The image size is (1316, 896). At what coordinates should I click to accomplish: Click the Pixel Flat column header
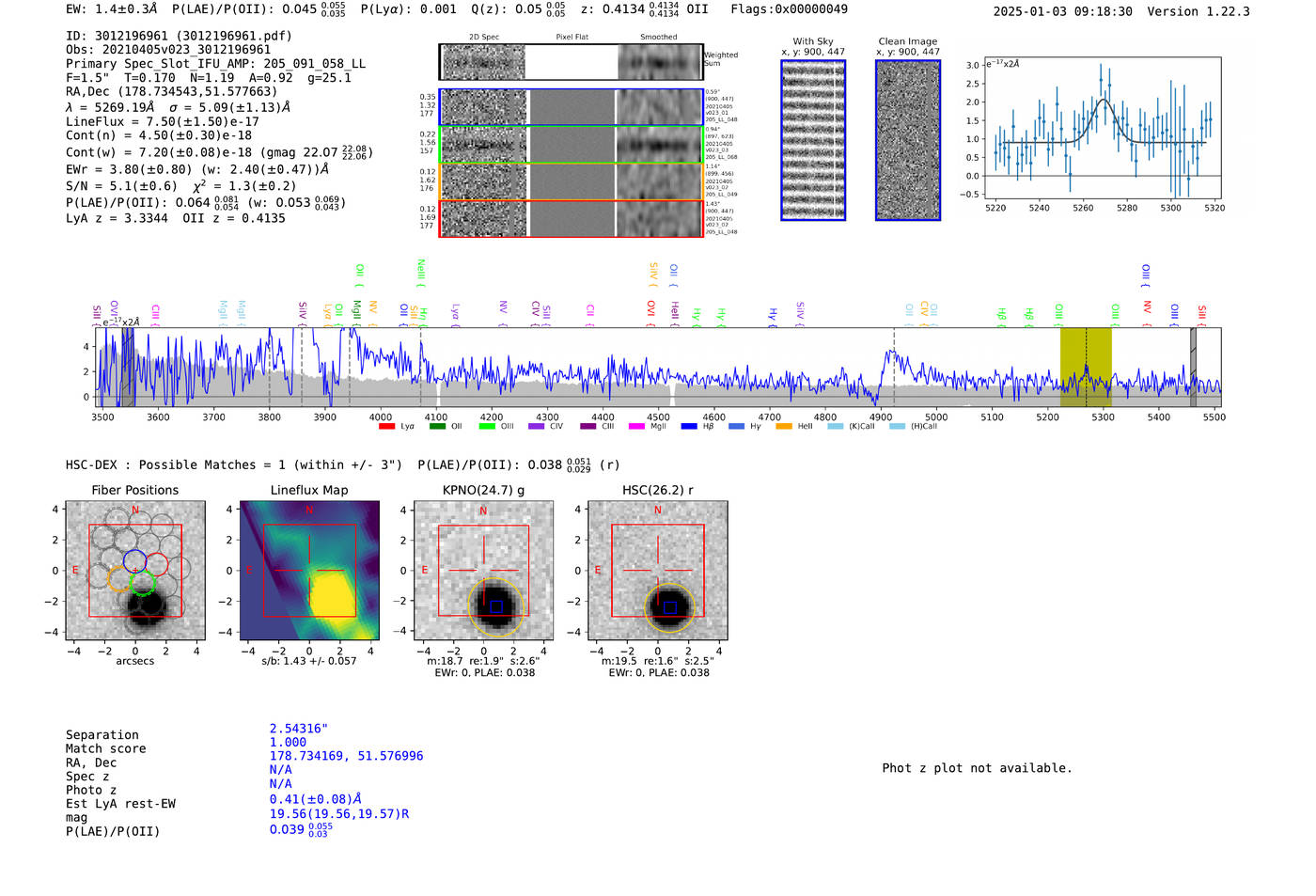coord(572,38)
